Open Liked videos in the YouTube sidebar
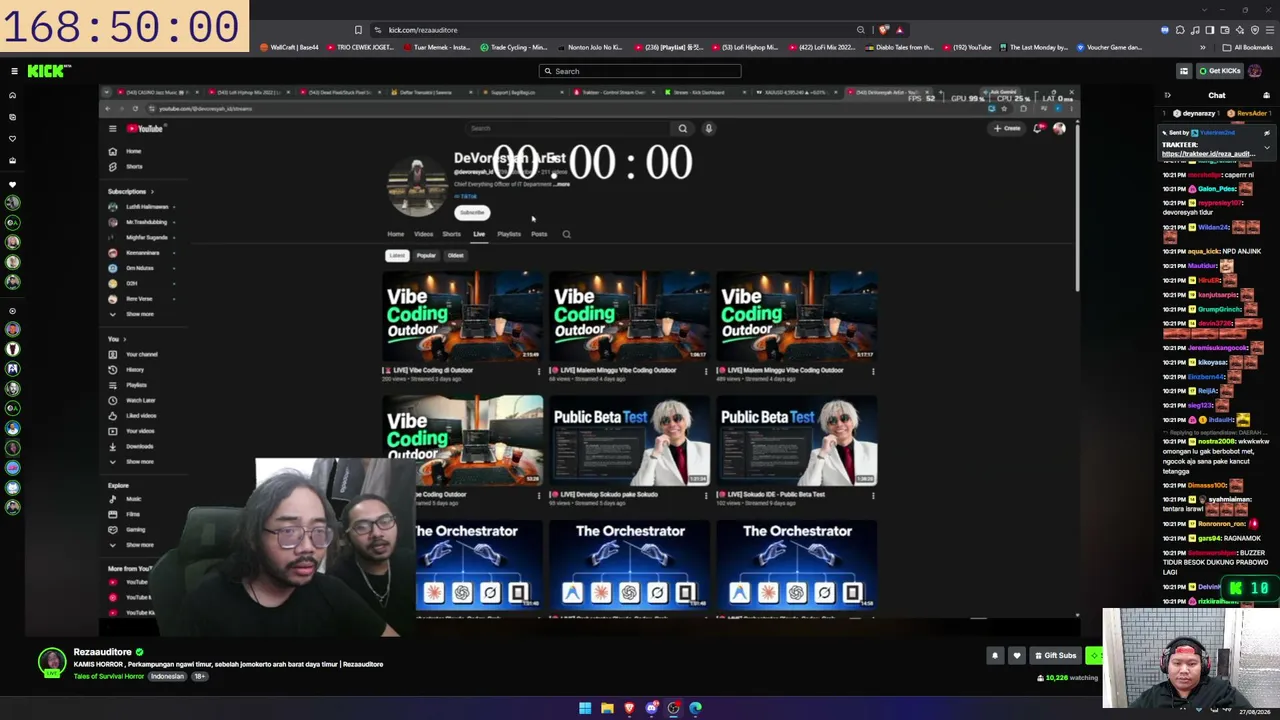1280x720 pixels. (x=133, y=416)
